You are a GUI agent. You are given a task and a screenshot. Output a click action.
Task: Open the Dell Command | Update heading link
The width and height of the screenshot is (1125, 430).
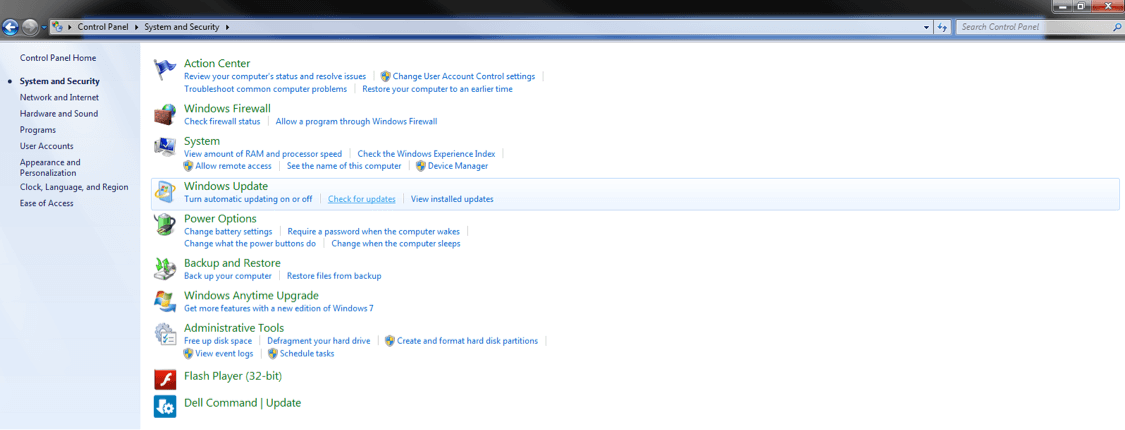pyautogui.click(x=243, y=403)
